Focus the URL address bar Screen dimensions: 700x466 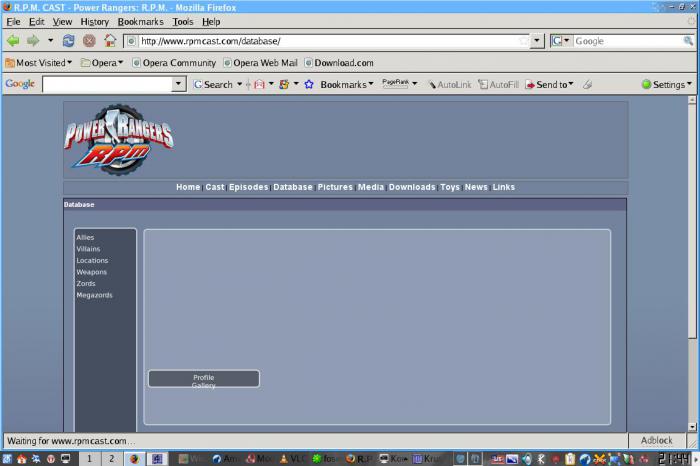(328, 41)
